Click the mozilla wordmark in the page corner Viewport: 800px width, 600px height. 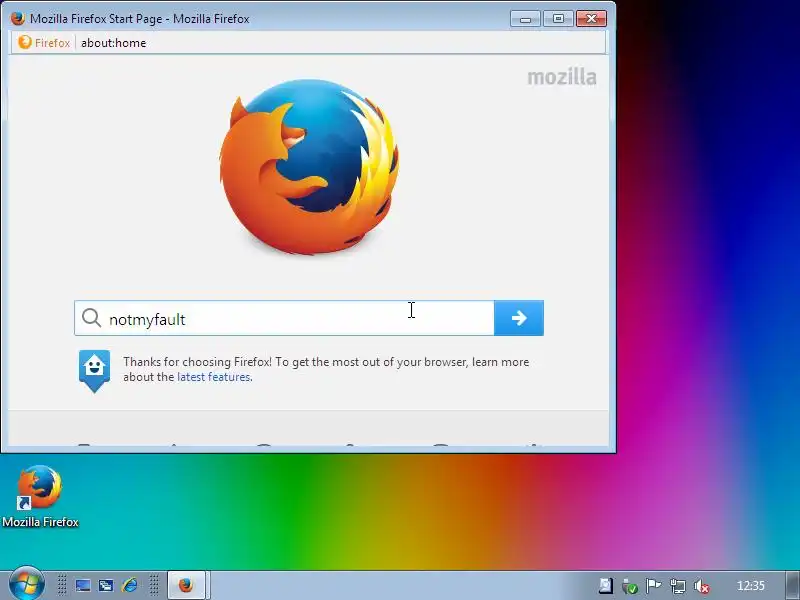tap(562, 78)
